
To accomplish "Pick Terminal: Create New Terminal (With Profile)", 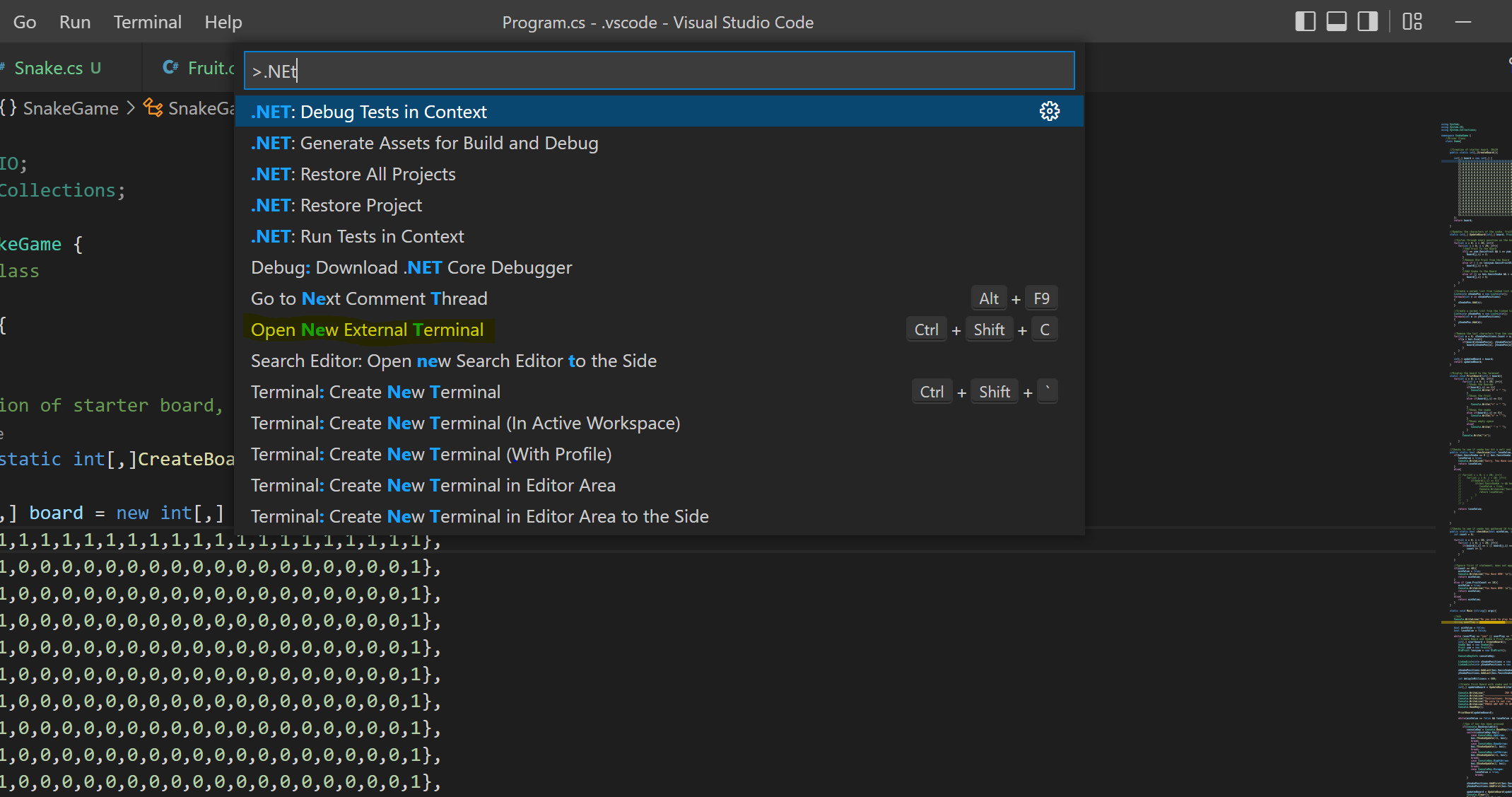I will [431, 454].
